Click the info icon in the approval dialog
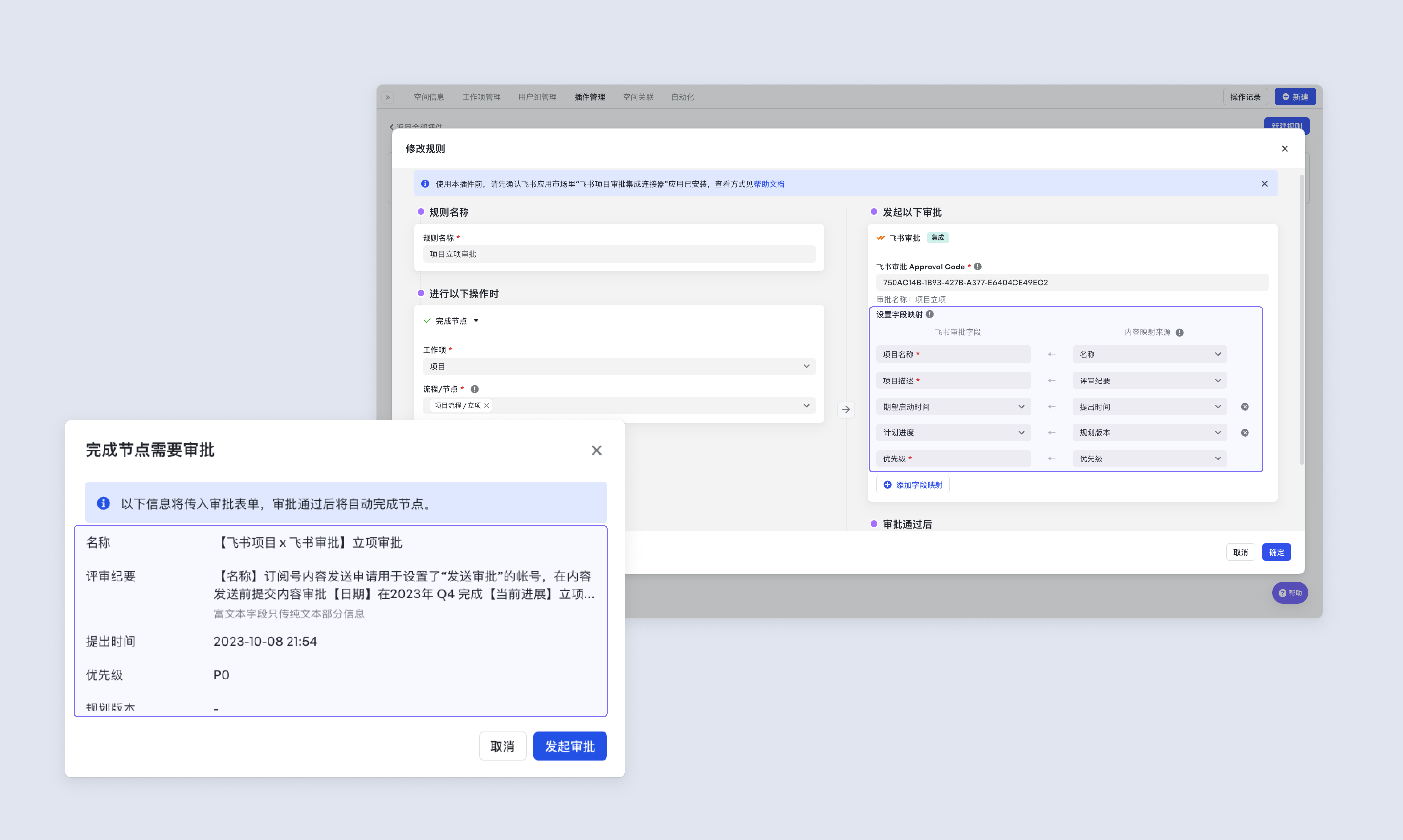1403x840 pixels. click(104, 503)
